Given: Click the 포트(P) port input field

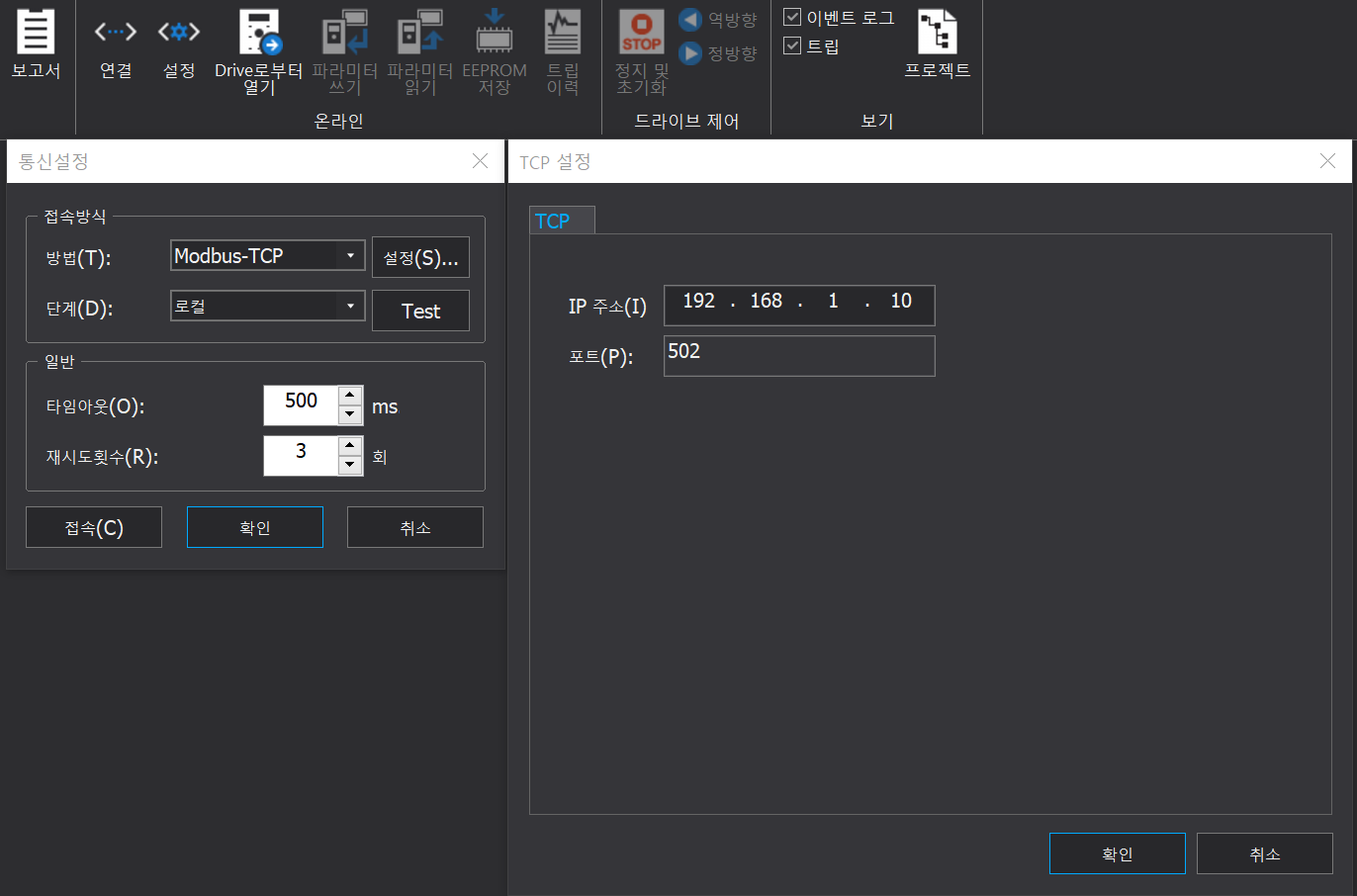Looking at the screenshot, I should [x=799, y=355].
